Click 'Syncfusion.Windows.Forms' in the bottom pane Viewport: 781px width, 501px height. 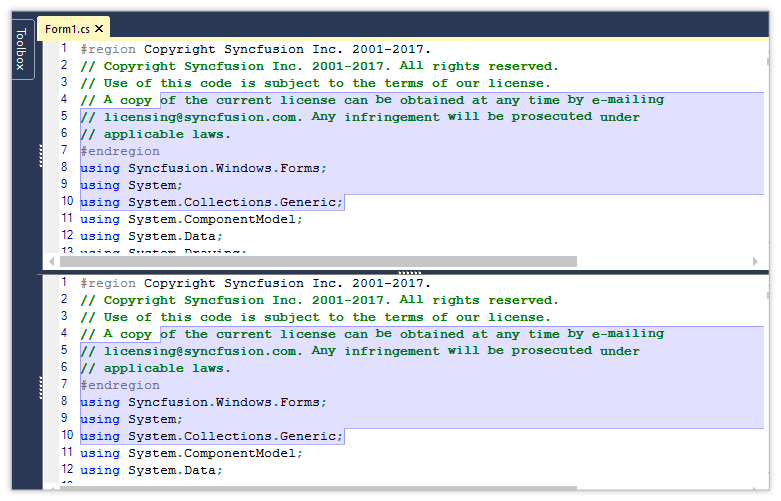point(226,402)
